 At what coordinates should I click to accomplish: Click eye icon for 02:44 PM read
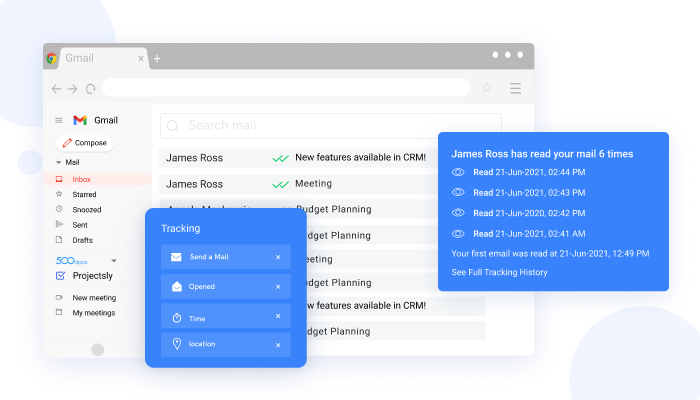[x=458, y=172]
